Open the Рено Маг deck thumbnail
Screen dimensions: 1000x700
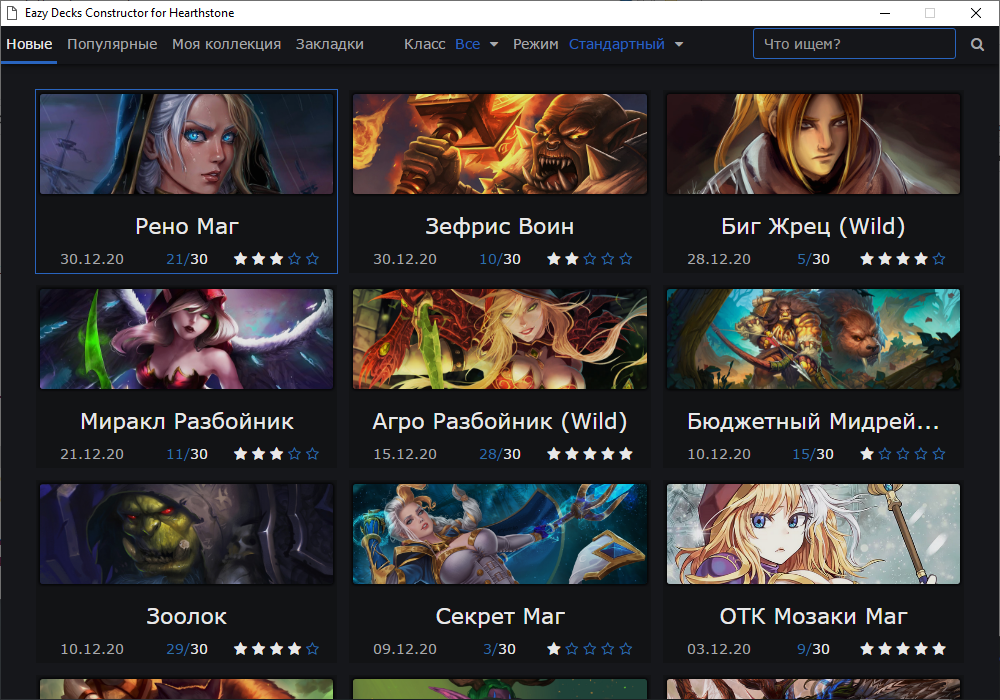click(186, 144)
